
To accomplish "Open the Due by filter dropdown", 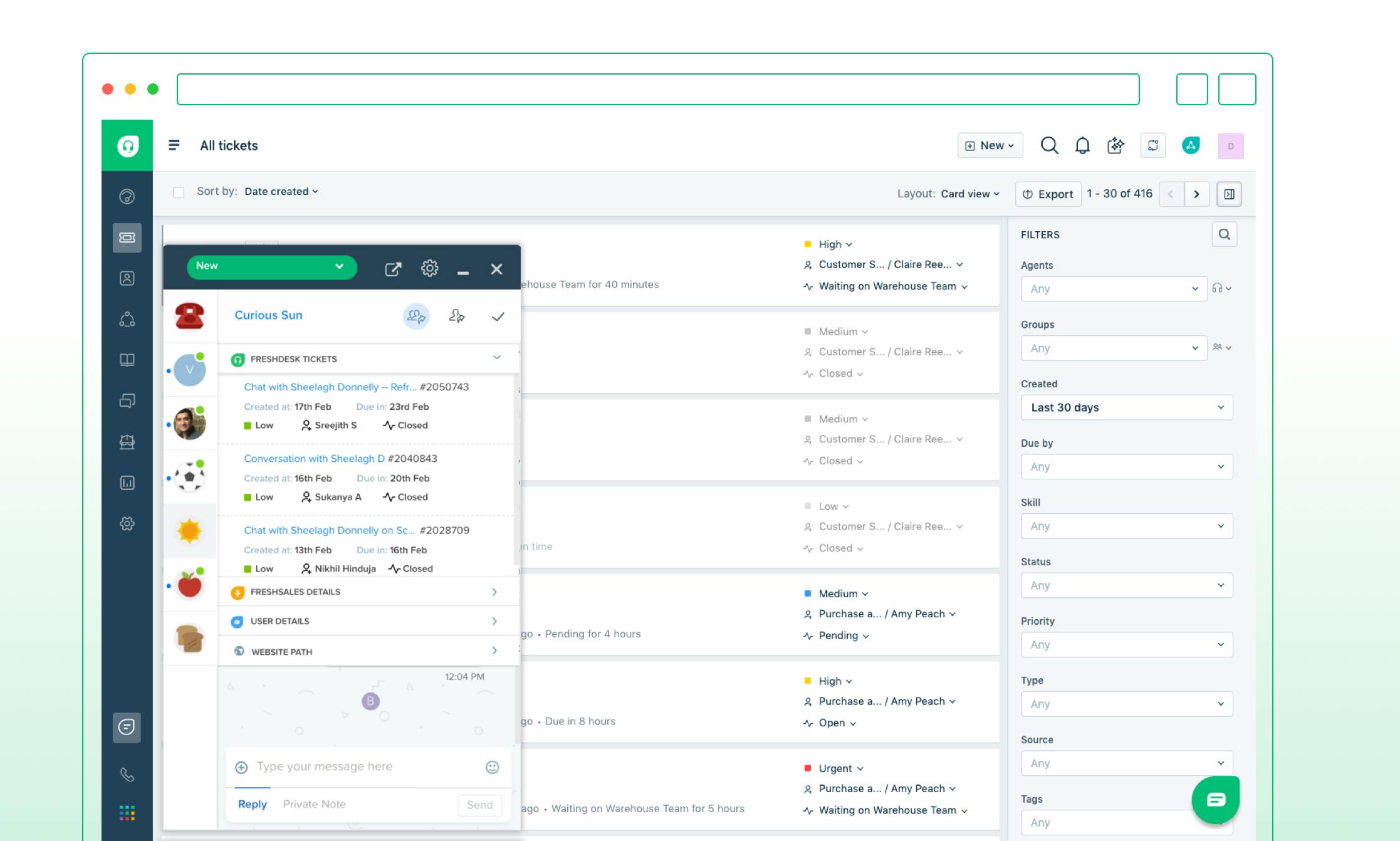I will click(x=1127, y=467).
